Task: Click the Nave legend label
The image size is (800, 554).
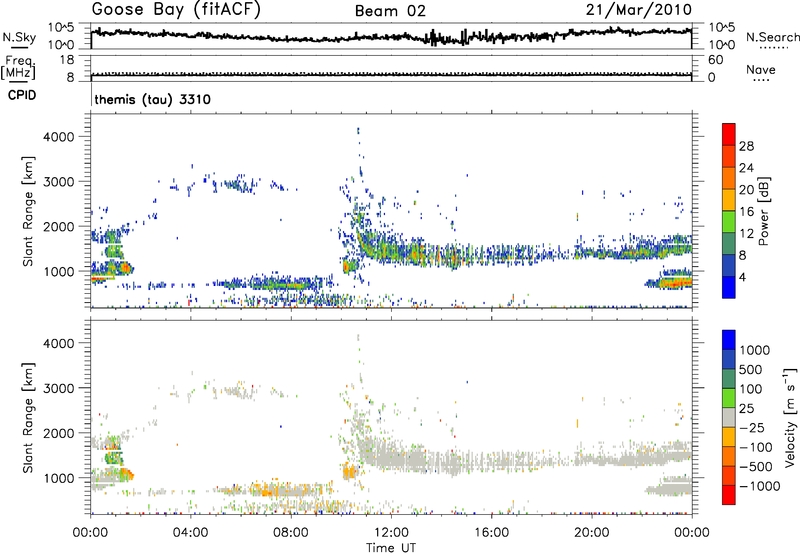Action: click(x=761, y=70)
